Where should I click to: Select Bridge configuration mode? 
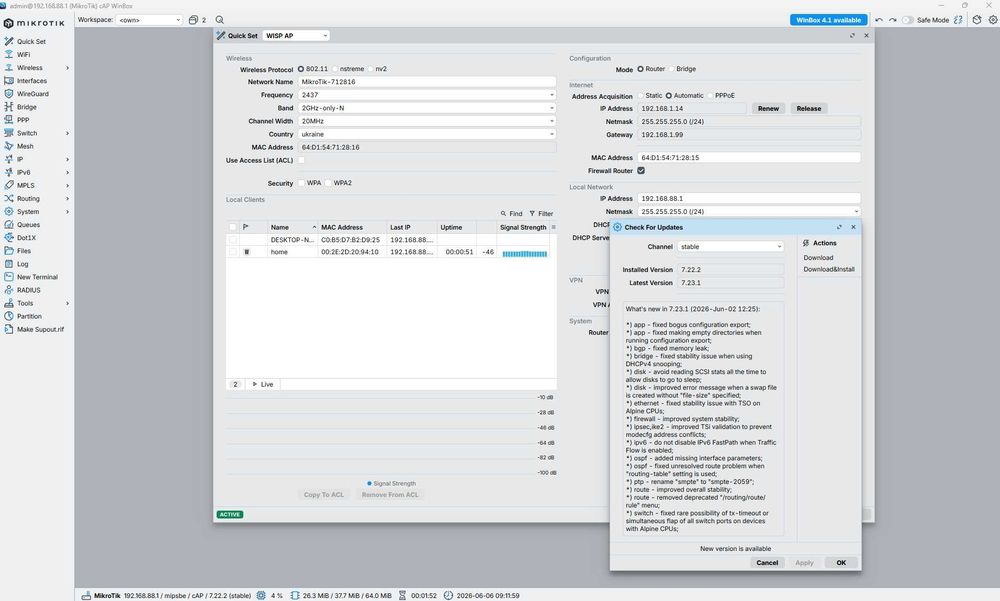(671, 69)
